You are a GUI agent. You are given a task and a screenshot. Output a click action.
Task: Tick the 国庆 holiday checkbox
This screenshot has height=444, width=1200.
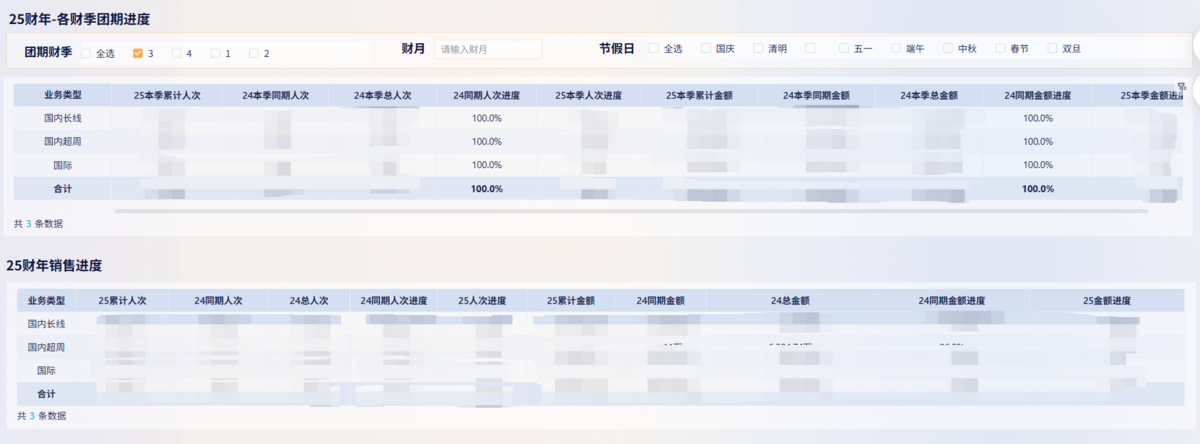[x=706, y=48]
